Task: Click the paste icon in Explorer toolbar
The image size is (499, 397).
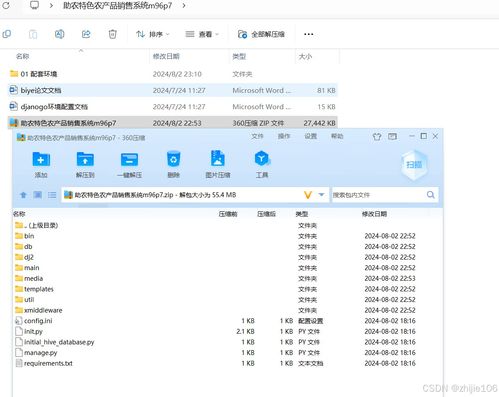Action: click(33, 34)
